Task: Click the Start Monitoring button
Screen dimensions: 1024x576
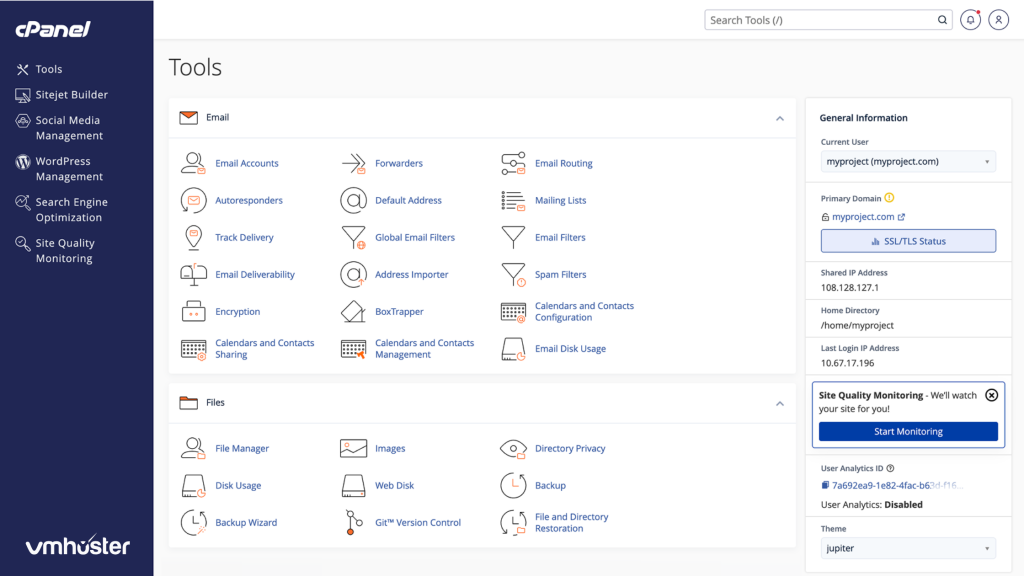Action: pyautogui.click(x=907, y=431)
